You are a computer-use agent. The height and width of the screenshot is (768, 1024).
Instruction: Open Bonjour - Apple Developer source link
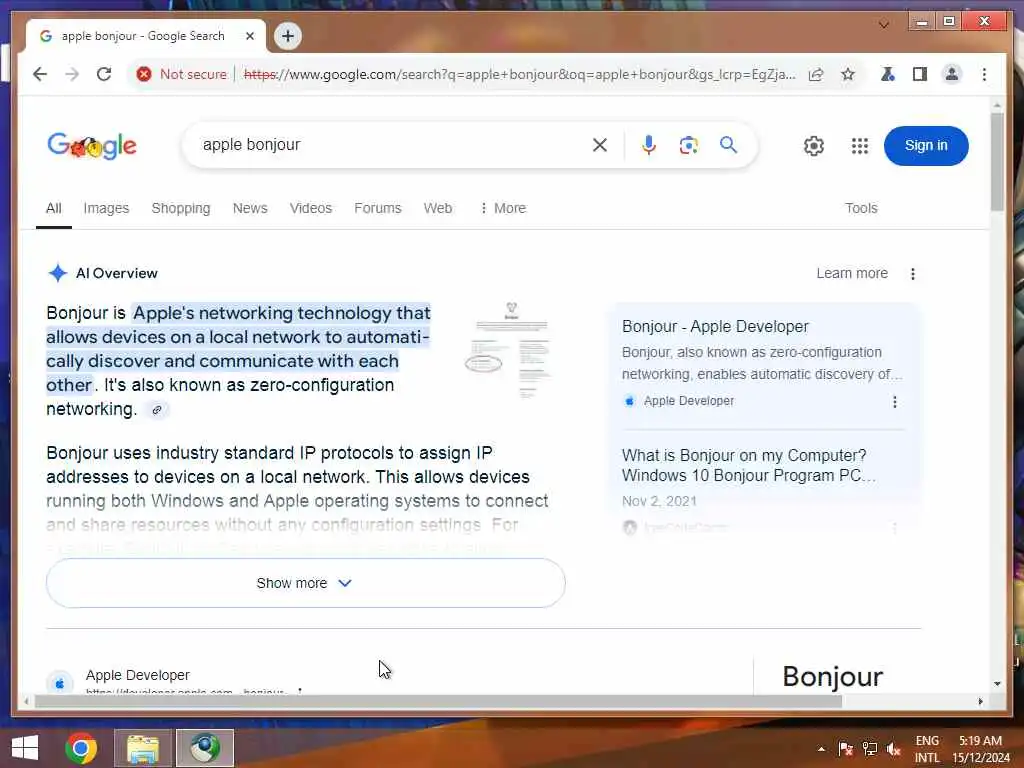point(714,327)
